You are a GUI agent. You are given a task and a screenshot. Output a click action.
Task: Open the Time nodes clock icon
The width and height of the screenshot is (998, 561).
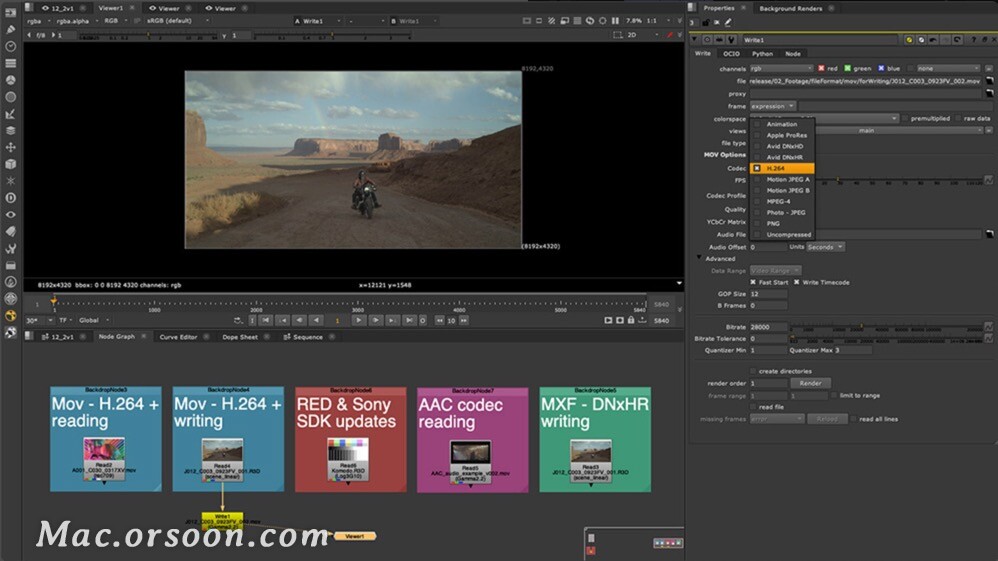pyautogui.click(x=10, y=46)
